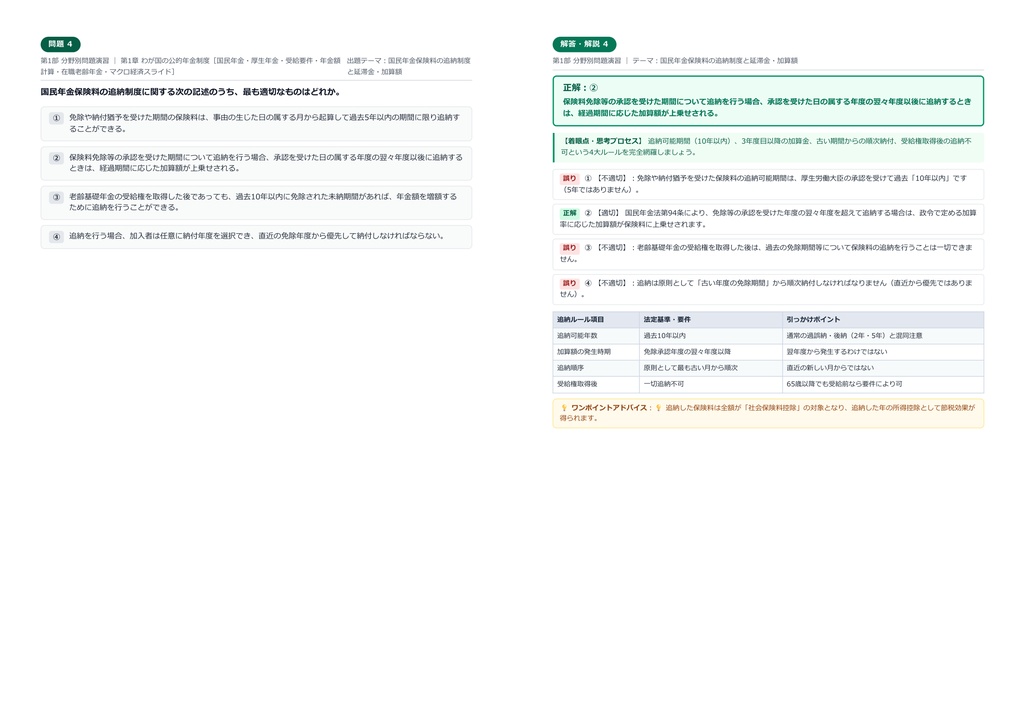Image resolution: width=1024 pixels, height=724 pixels.
Task: Select the ③ number marker in the question choices
Action: point(56,197)
